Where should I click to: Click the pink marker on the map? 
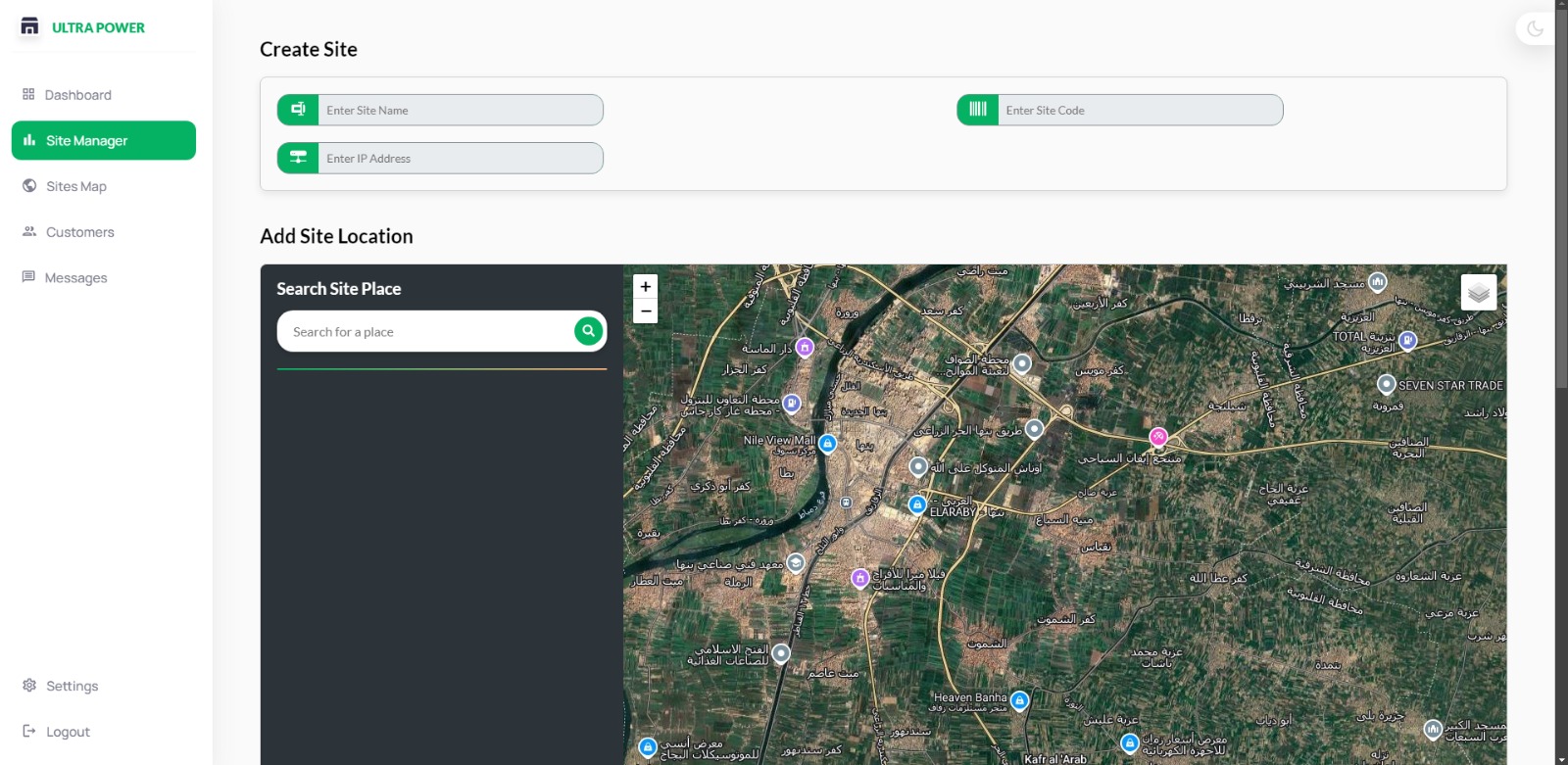1158,437
